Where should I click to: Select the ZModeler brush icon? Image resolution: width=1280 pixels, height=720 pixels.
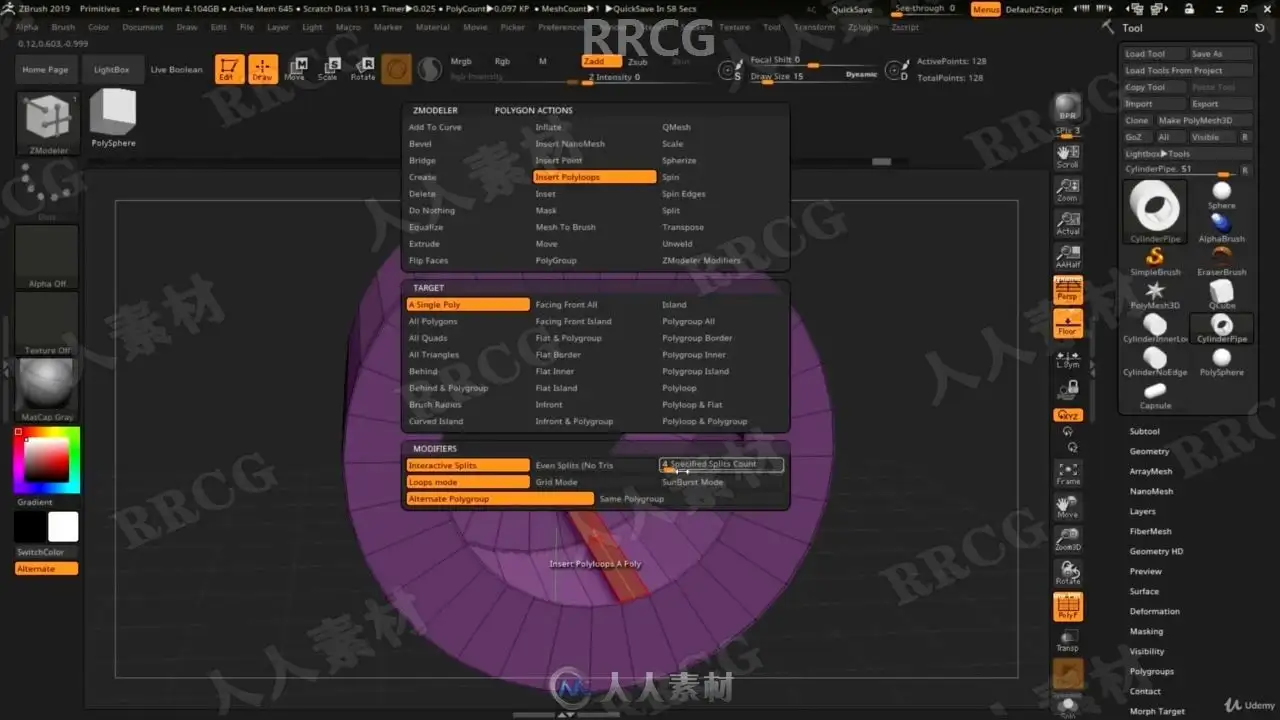click(x=48, y=125)
